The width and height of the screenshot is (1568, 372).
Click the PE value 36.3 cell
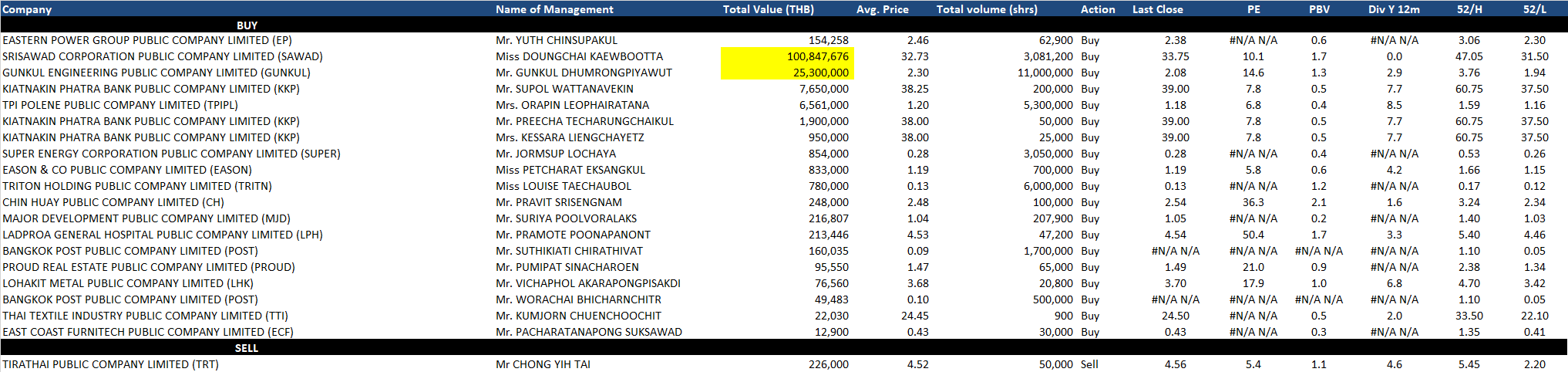click(x=1253, y=202)
